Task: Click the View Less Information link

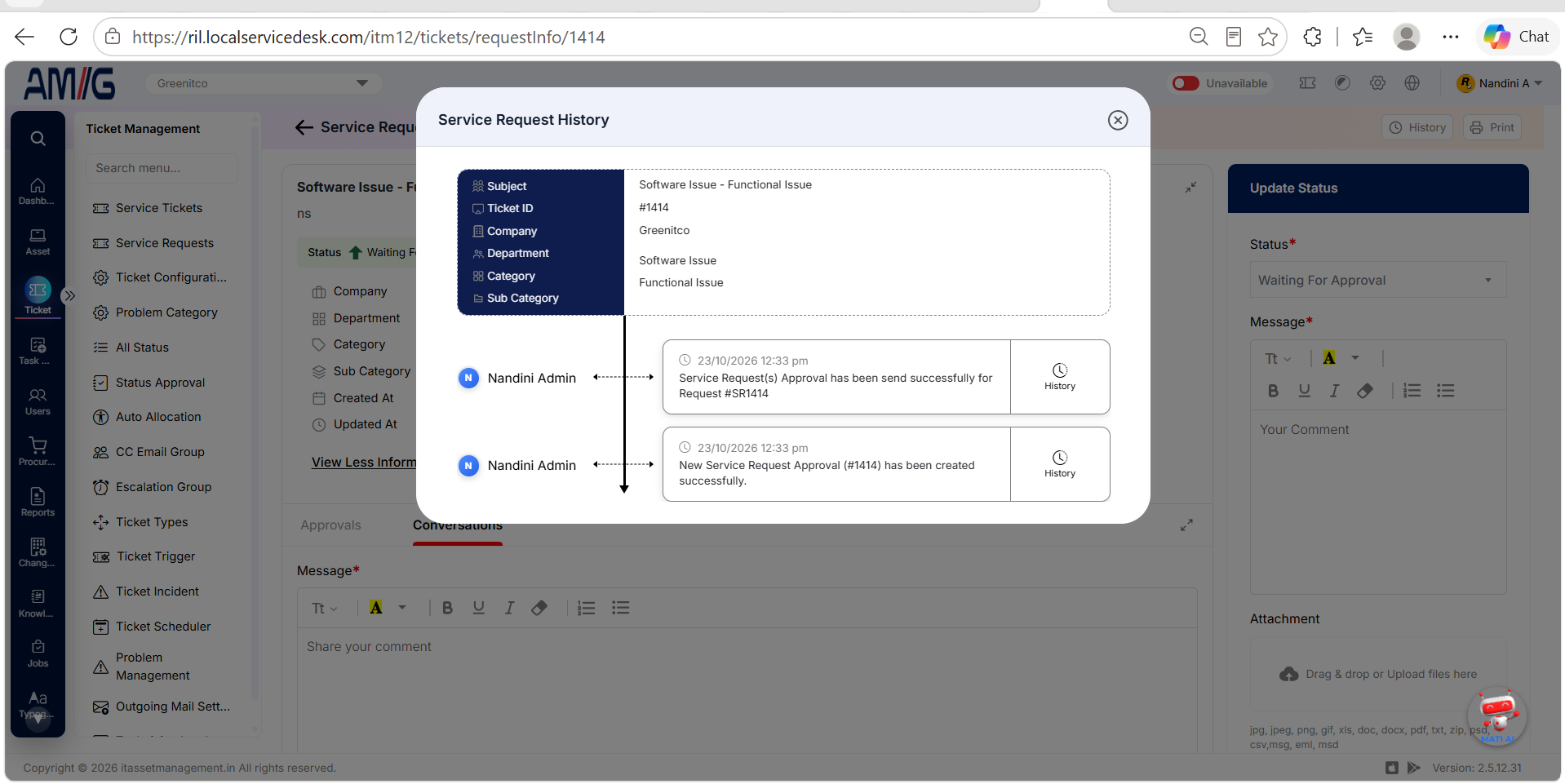Action: 364,463
